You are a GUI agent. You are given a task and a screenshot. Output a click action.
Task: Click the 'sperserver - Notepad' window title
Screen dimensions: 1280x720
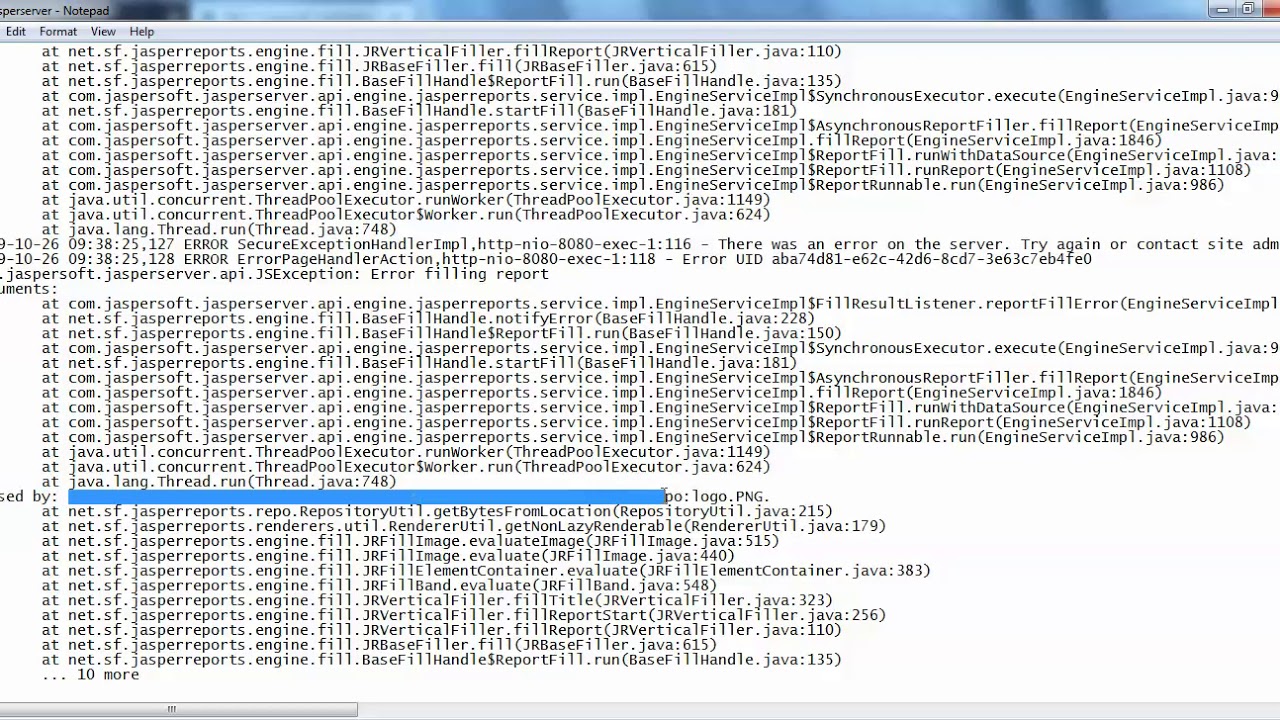(x=55, y=10)
